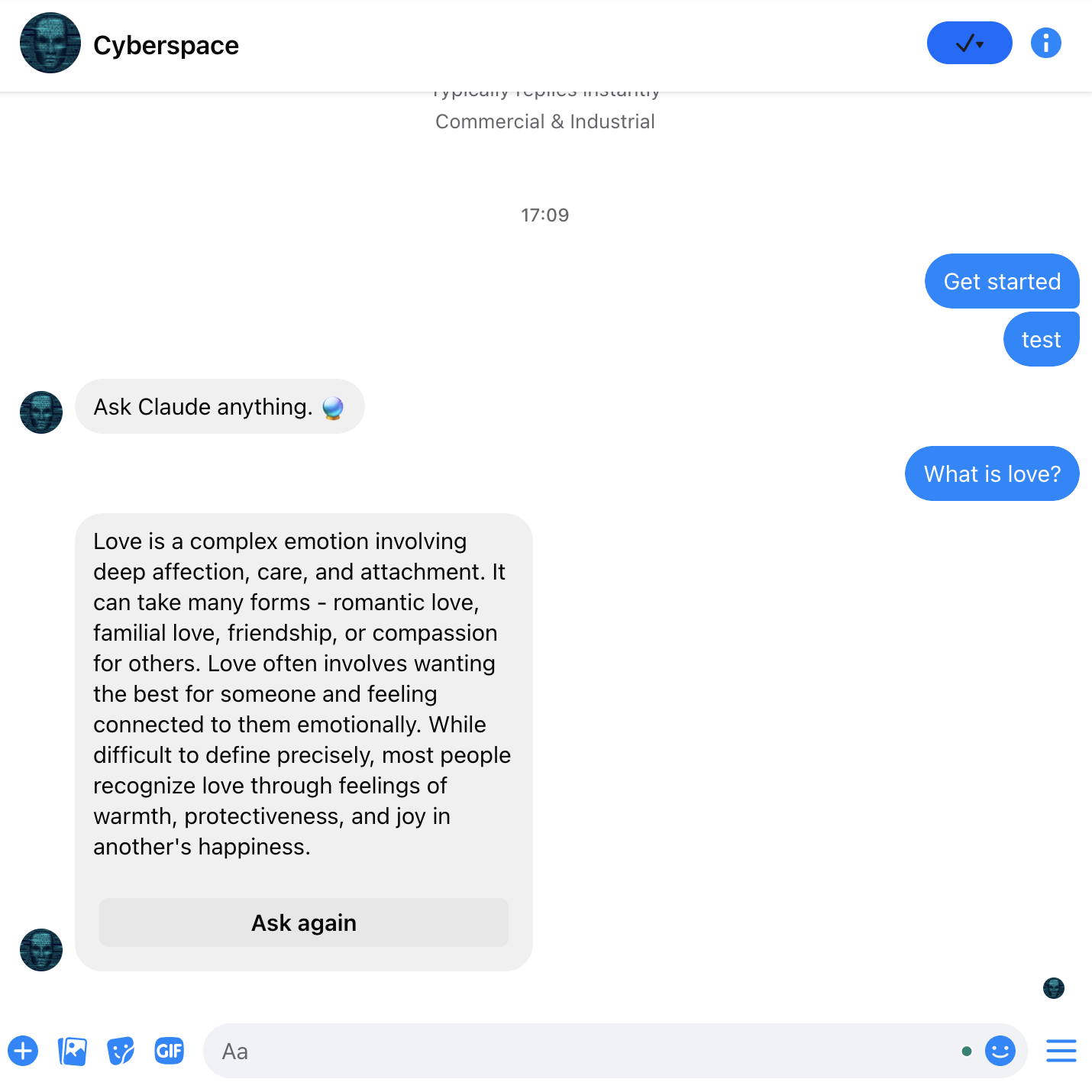Open the emoji smiley picker
This screenshot has height=1092, width=1092.
coord(1000,1051)
